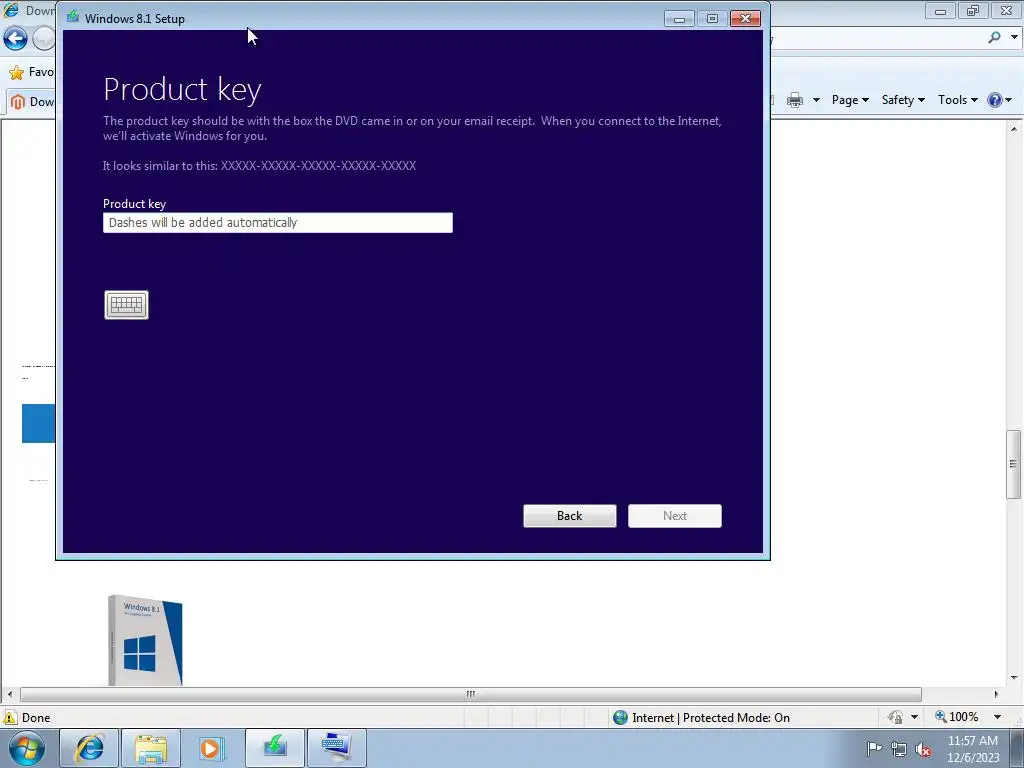This screenshot has height=768, width=1024.
Task: Click the Windows Setup download taskbar icon
Action: 275,748
